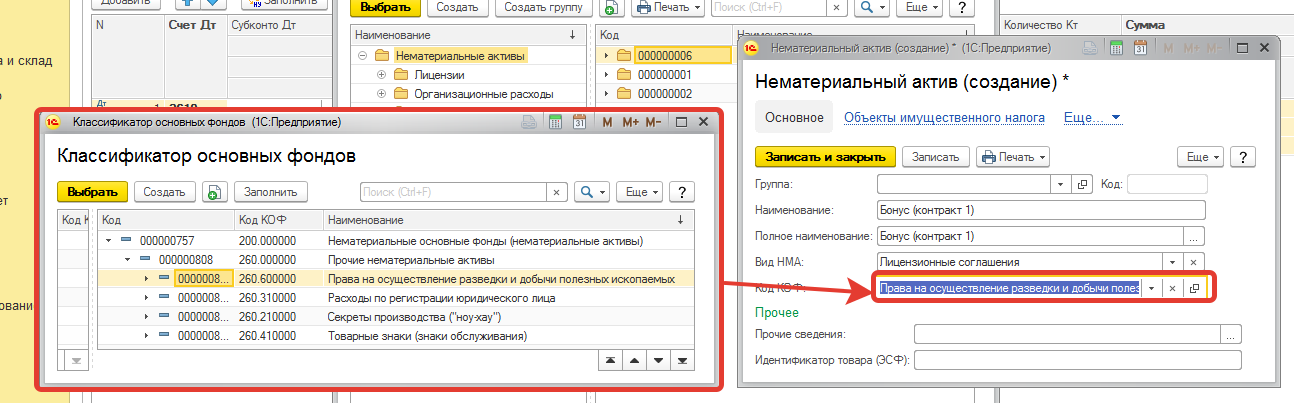This screenshot has height=403, width=1294.
Task: Open the Код КОФ field dropdown arrow
Action: [1151, 288]
